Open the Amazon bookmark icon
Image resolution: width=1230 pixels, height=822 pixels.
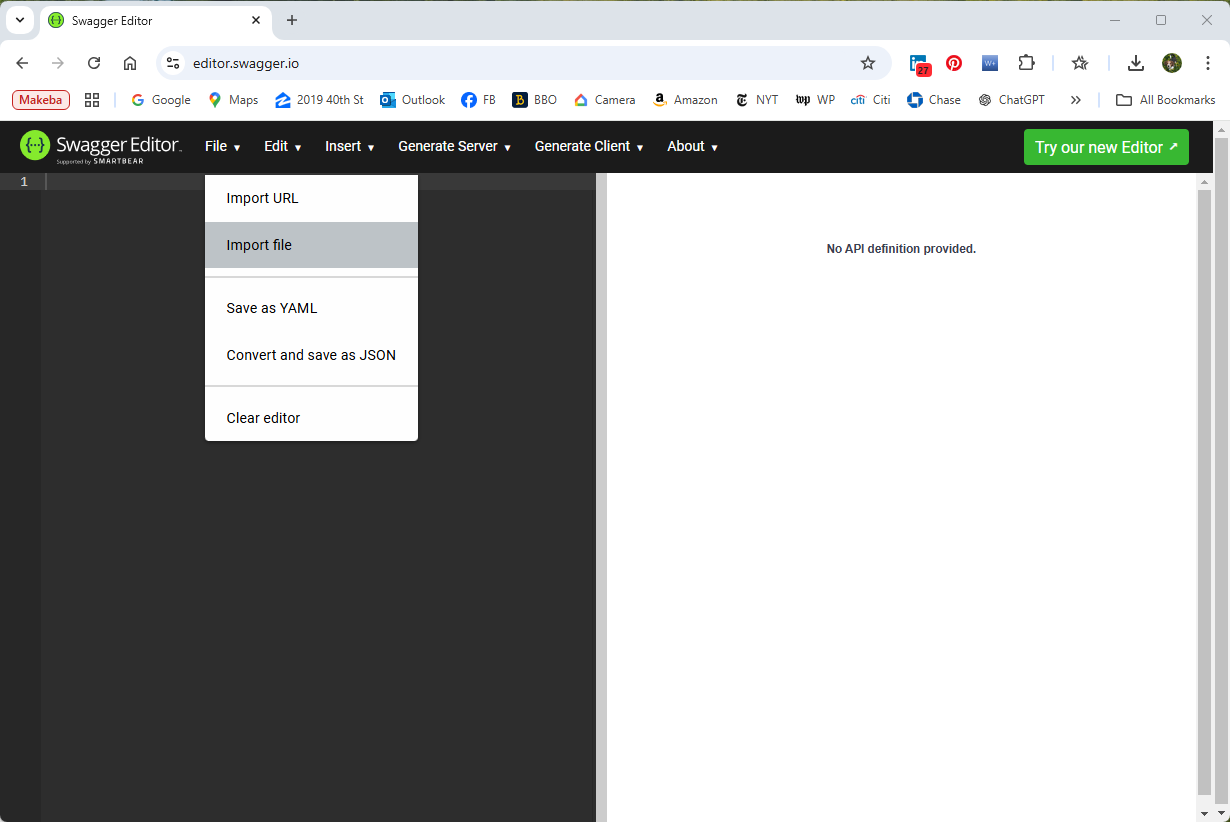point(659,99)
